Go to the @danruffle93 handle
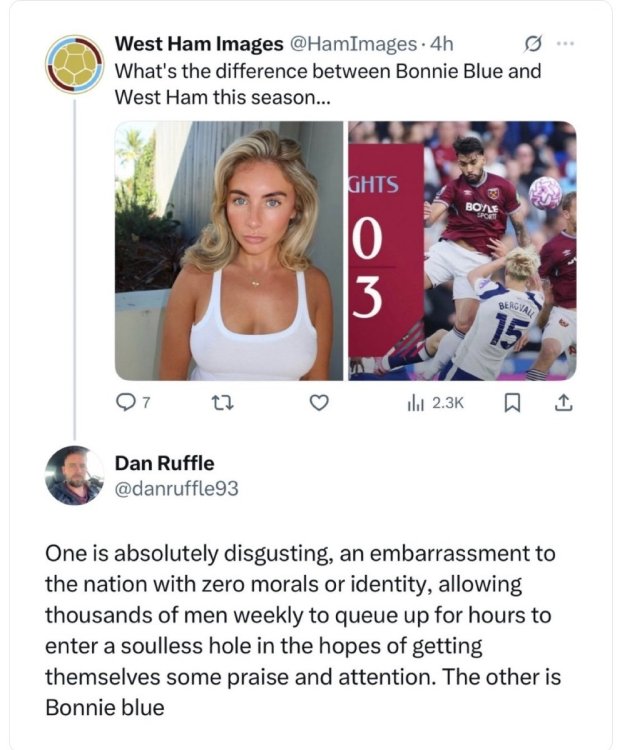This screenshot has height=750, width=632. (x=177, y=488)
